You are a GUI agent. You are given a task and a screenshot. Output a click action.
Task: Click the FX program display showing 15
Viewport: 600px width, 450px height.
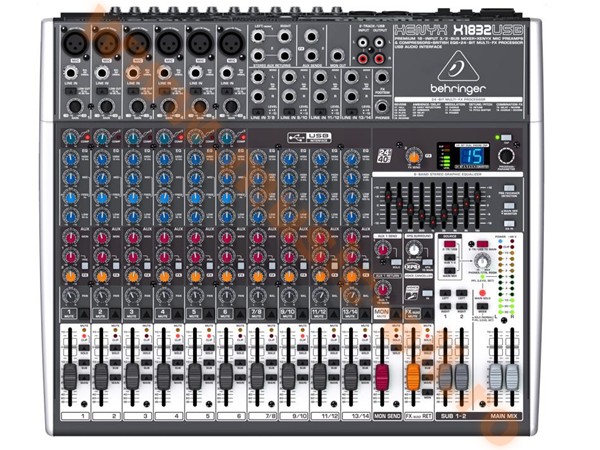pyautogui.click(x=471, y=155)
